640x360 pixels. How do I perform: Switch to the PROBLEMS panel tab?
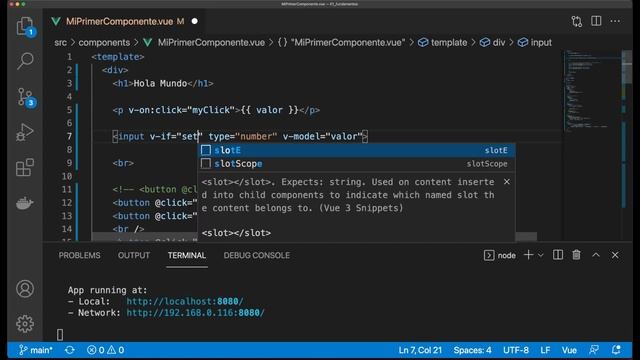[79, 255]
